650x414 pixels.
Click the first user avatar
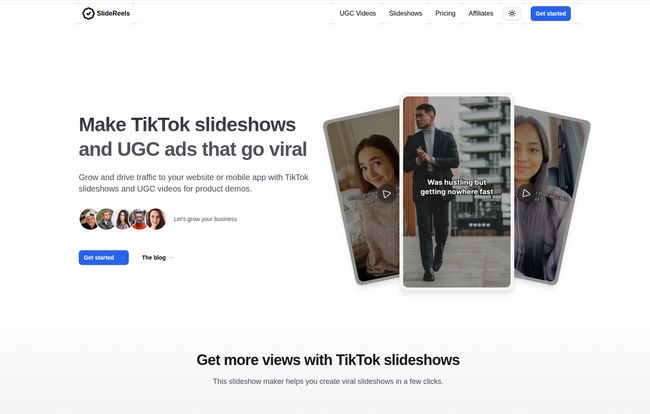[x=87, y=219]
